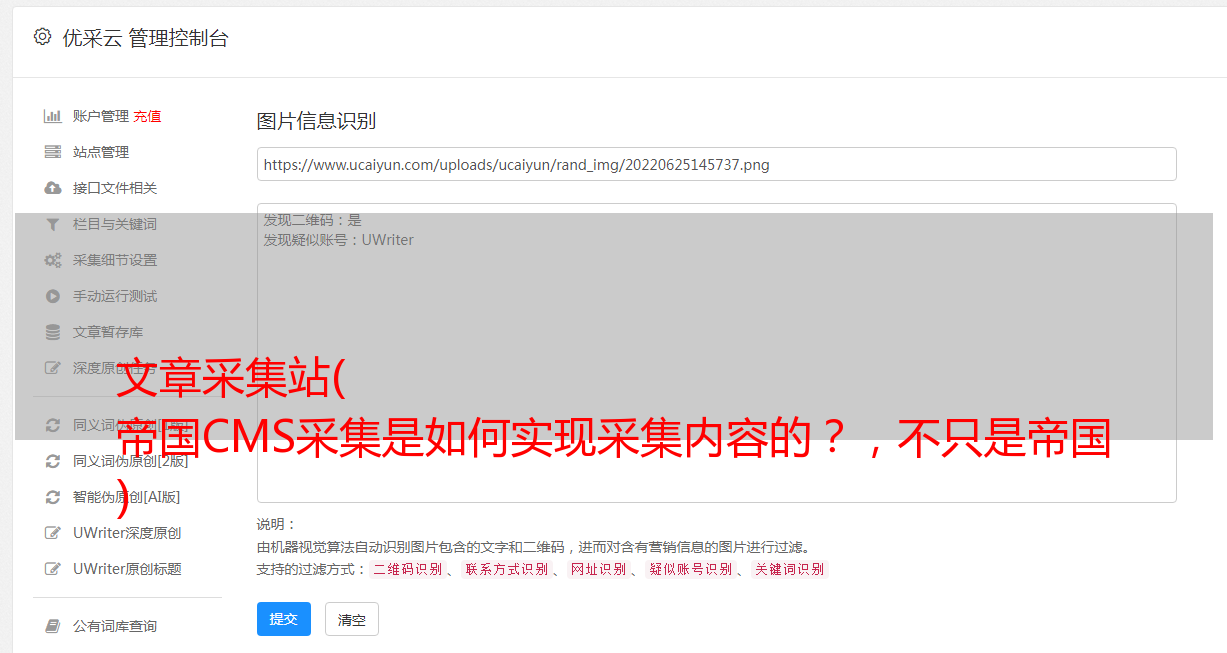Click the edit icon beside UWriter深度原创
Screen dimensions: 1227x653
coord(53,533)
